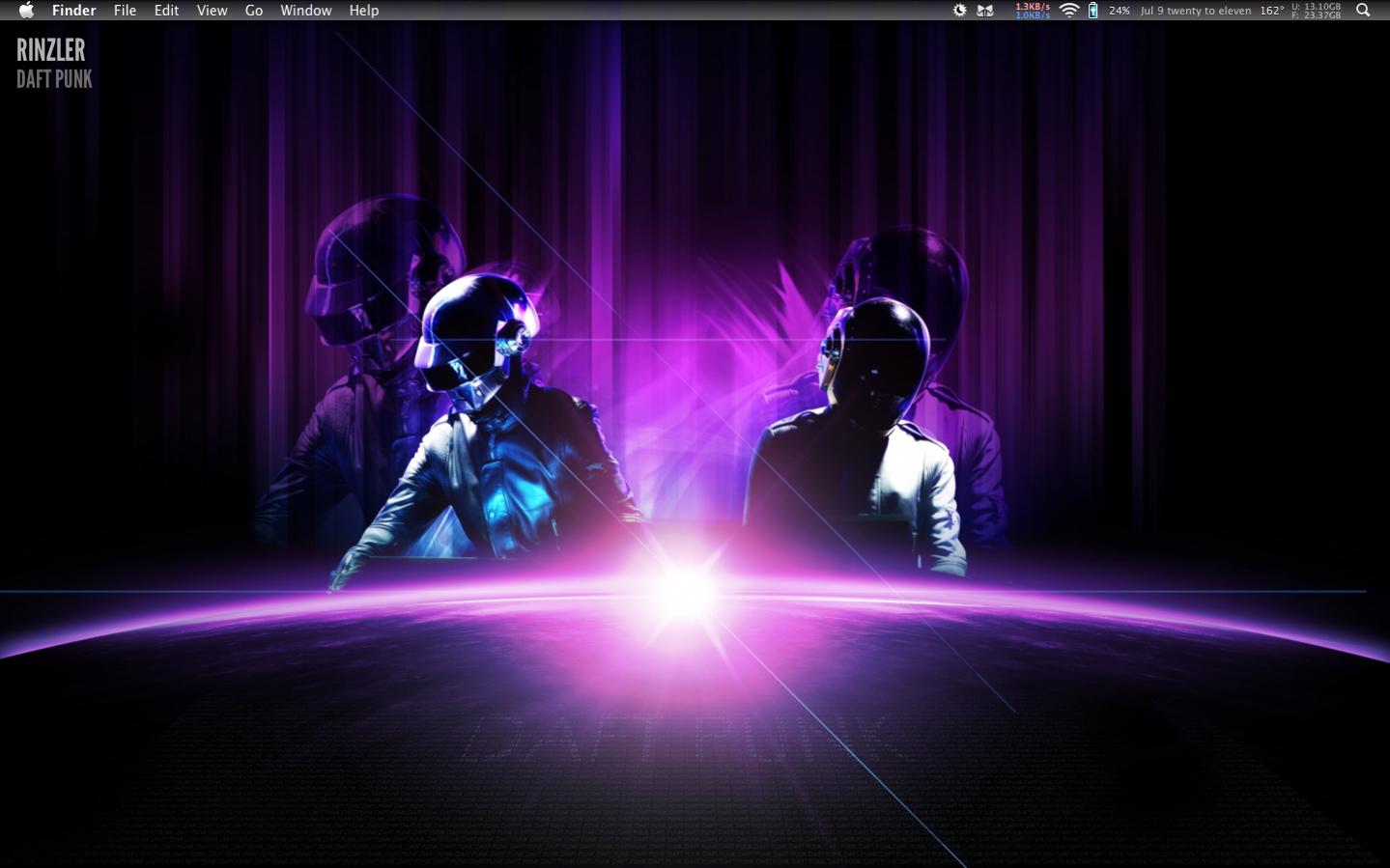This screenshot has width=1390, height=868.
Task: Click the sun/moon brightness menu bar icon
Action: tap(959, 11)
